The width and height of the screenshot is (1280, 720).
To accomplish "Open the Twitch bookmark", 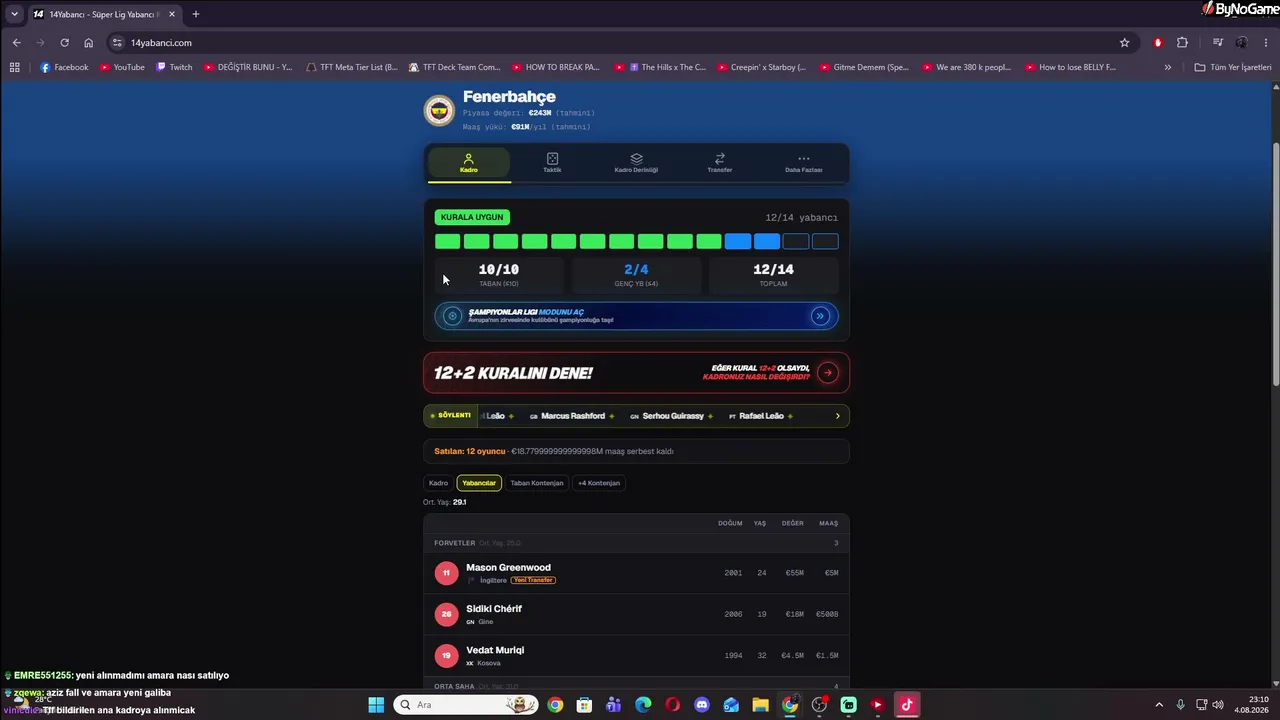I will [x=174, y=67].
